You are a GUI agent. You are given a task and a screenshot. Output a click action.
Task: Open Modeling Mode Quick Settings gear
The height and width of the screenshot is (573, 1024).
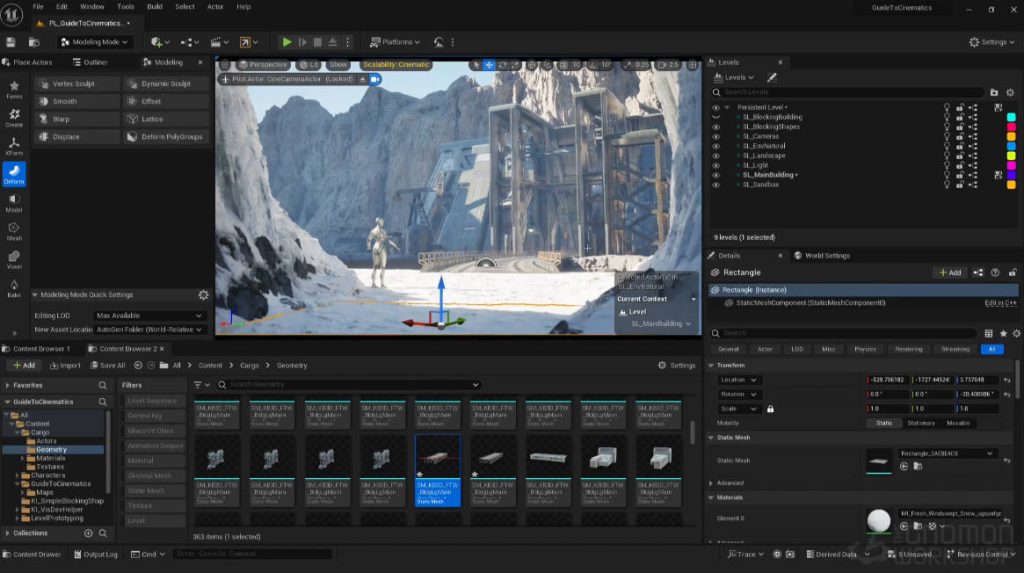click(x=203, y=295)
